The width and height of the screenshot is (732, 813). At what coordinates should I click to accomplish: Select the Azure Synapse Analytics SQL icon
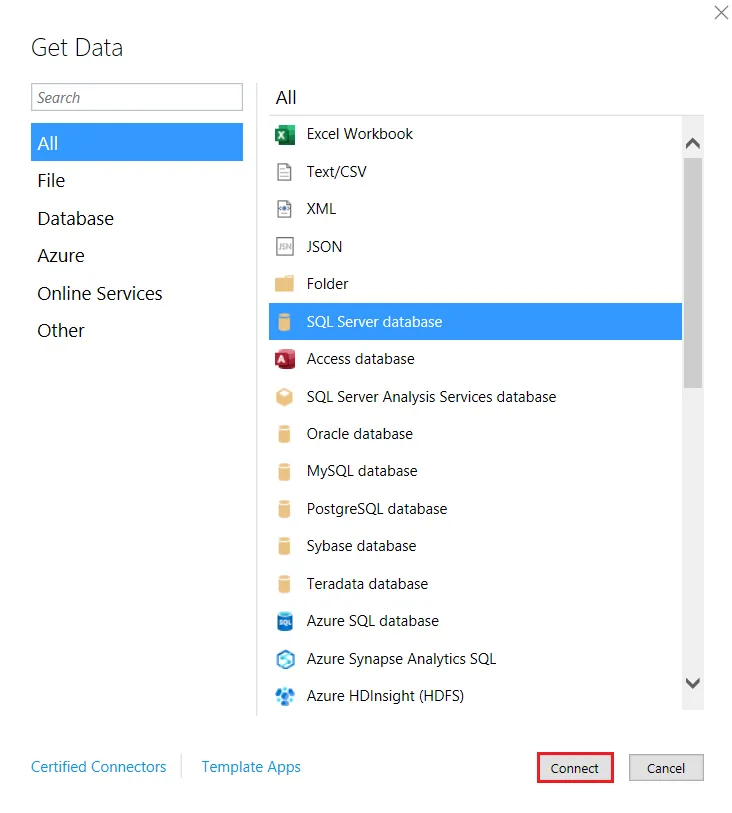(x=285, y=659)
